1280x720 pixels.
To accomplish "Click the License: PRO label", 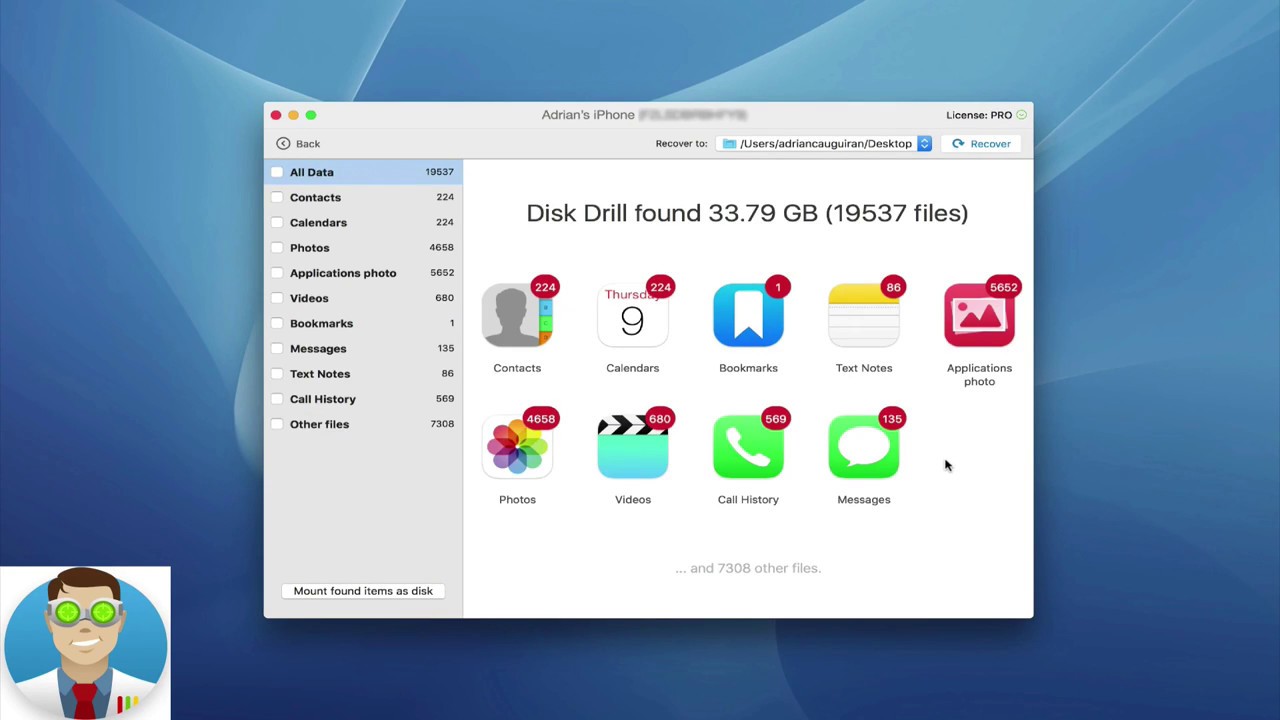I will [979, 115].
